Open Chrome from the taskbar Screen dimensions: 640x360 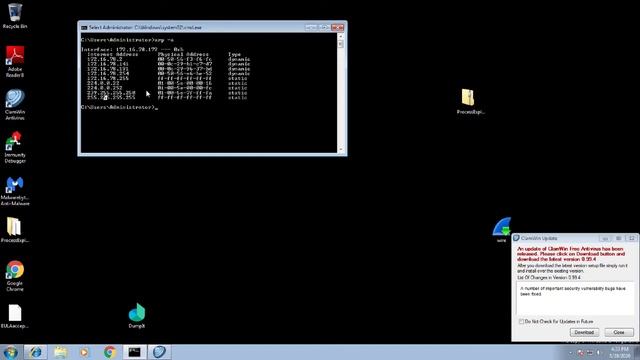pos(109,352)
